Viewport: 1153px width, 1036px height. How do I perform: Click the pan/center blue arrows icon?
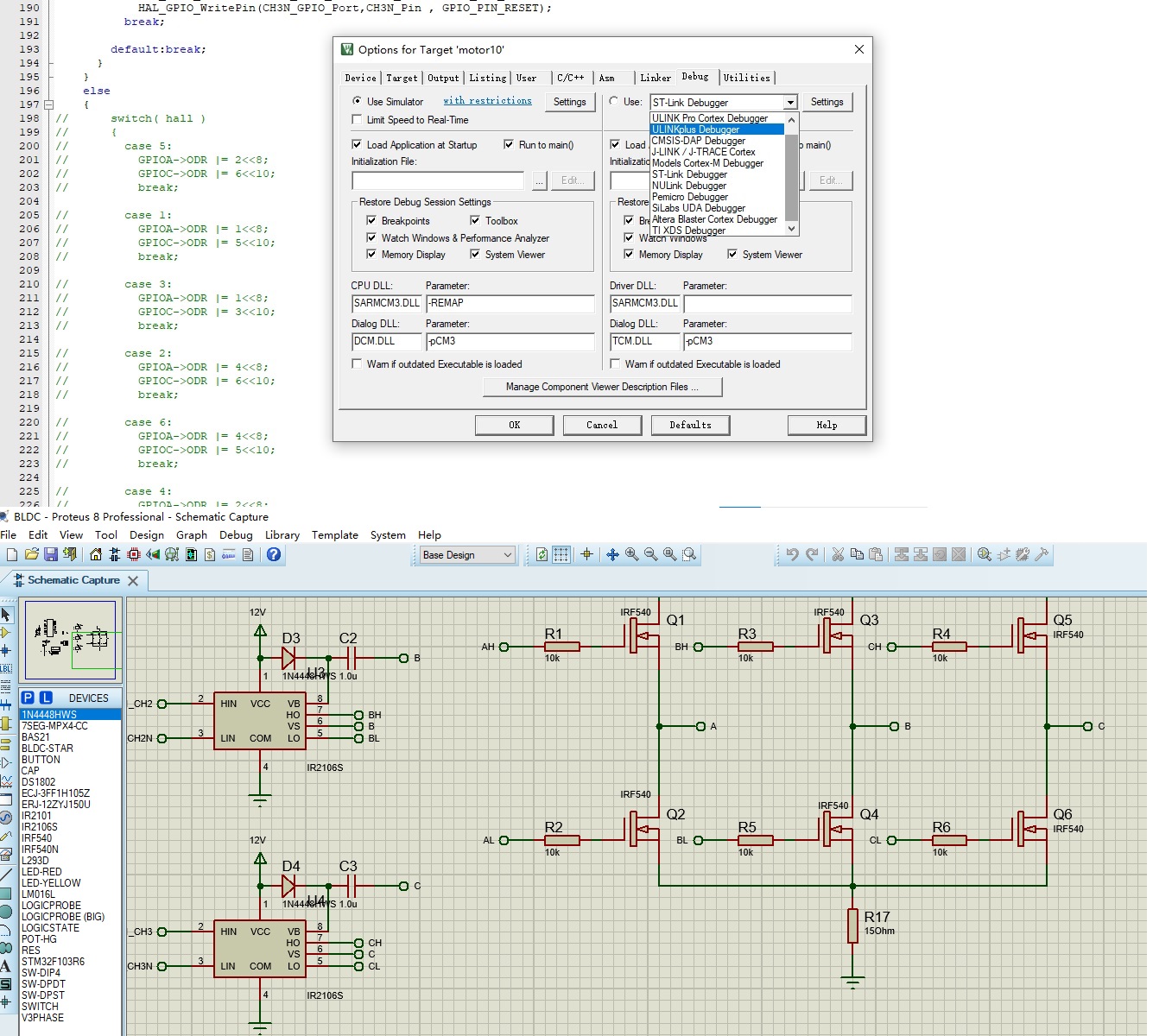pos(612,554)
